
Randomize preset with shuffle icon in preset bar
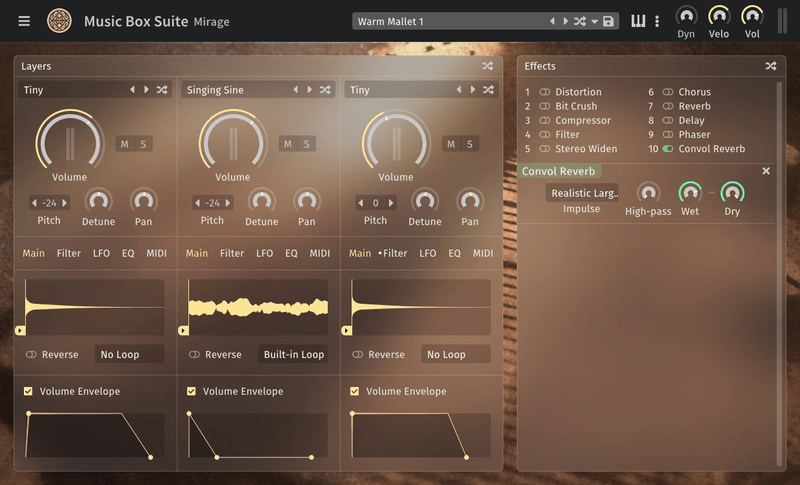click(580, 21)
